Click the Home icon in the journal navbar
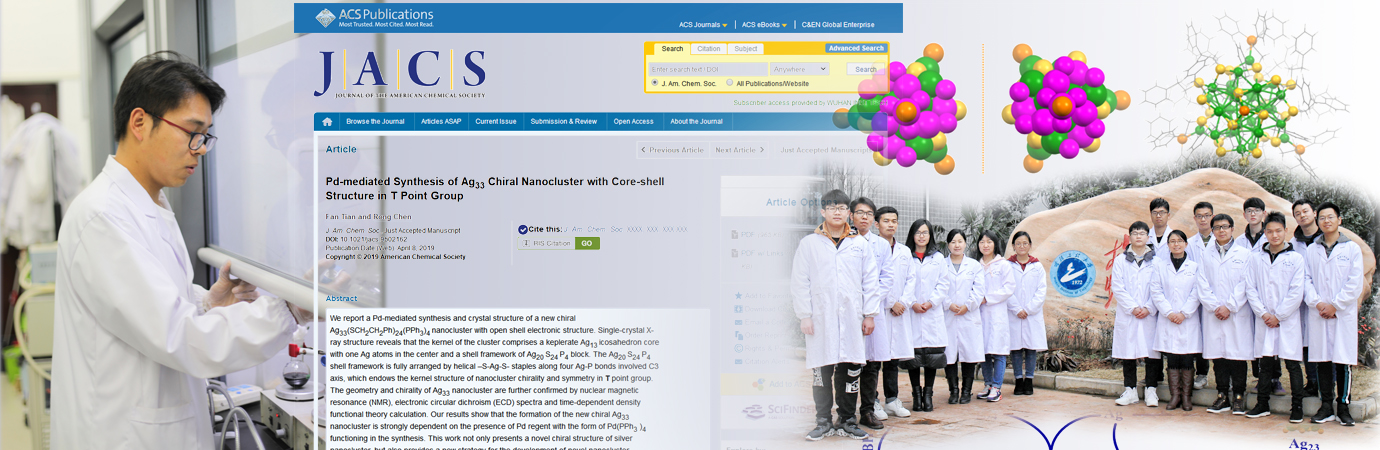 click(x=327, y=122)
